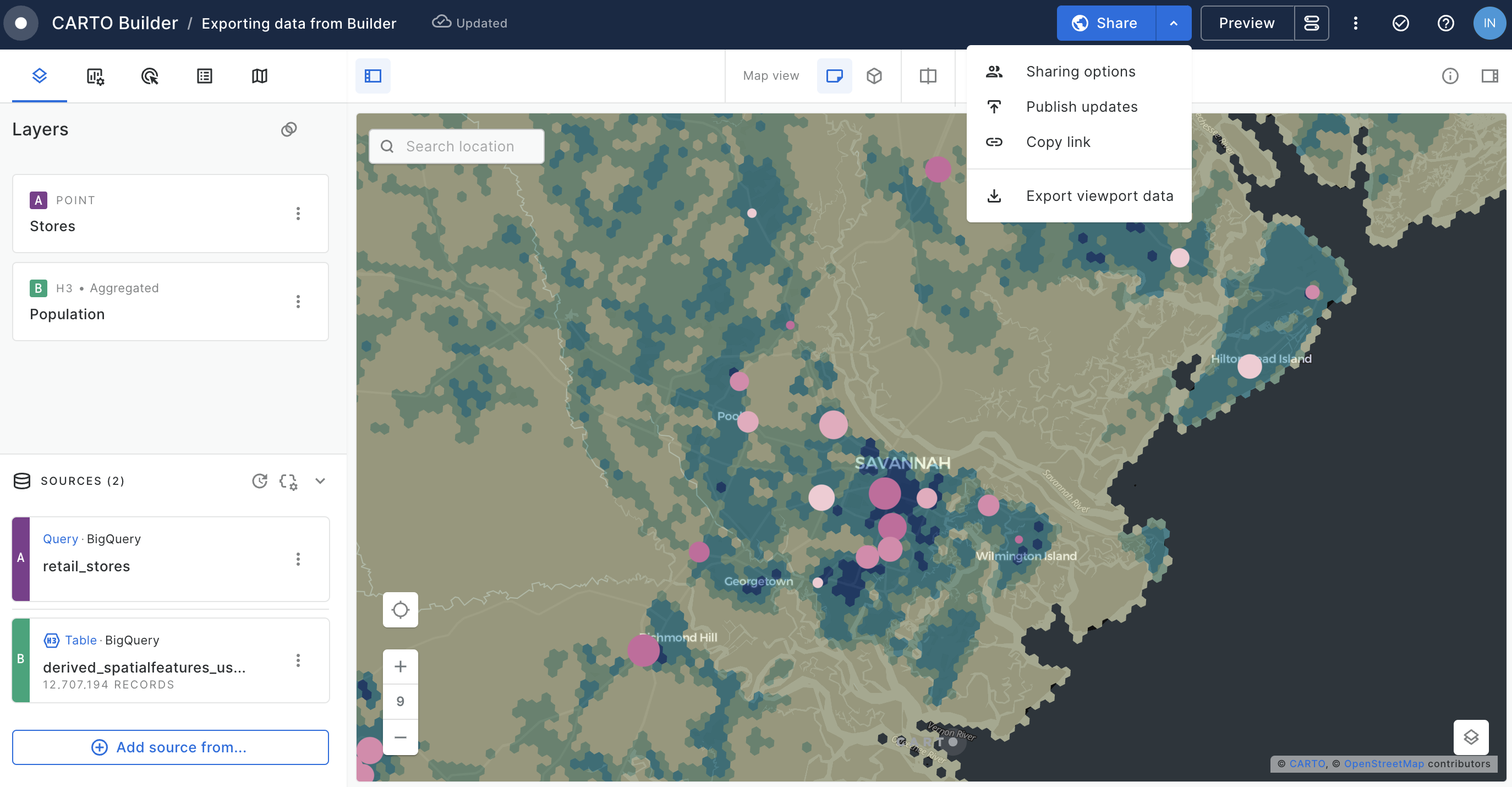Enable split dual map view
This screenshot has height=787, width=1512.
coord(928,76)
